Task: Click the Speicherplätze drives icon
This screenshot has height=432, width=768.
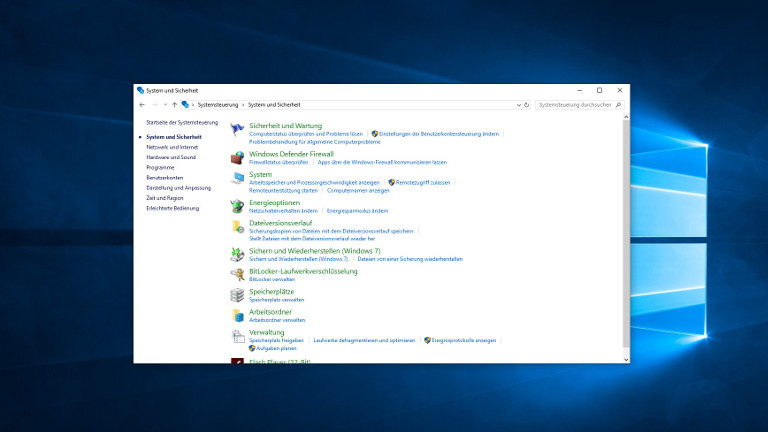Action: tap(237, 295)
